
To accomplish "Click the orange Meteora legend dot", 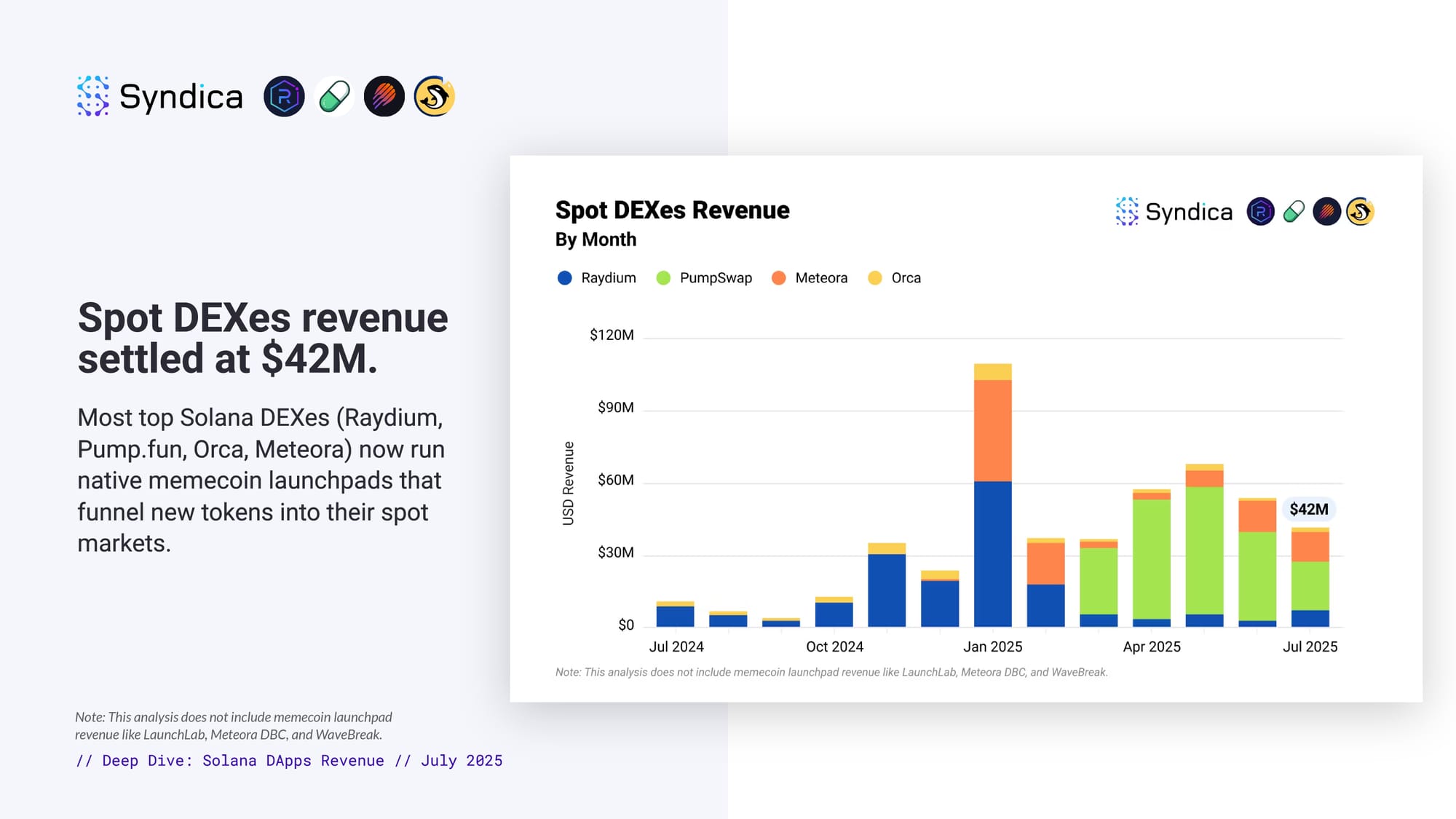I will tap(778, 278).
